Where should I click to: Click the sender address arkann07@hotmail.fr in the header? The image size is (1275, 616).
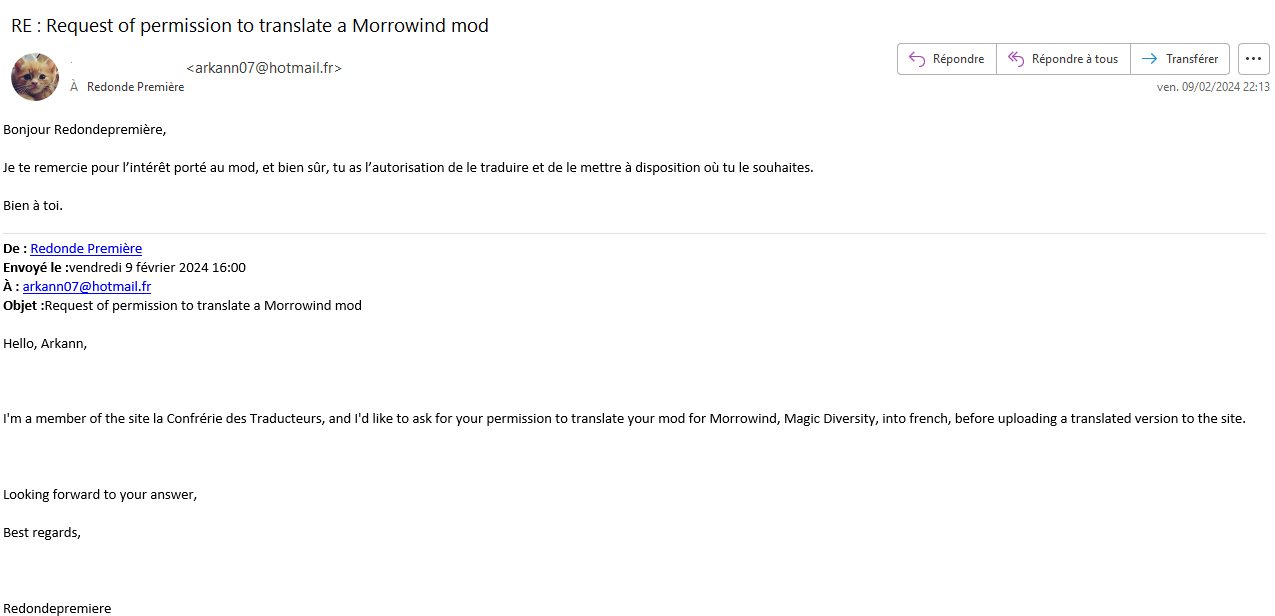pos(264,68)
